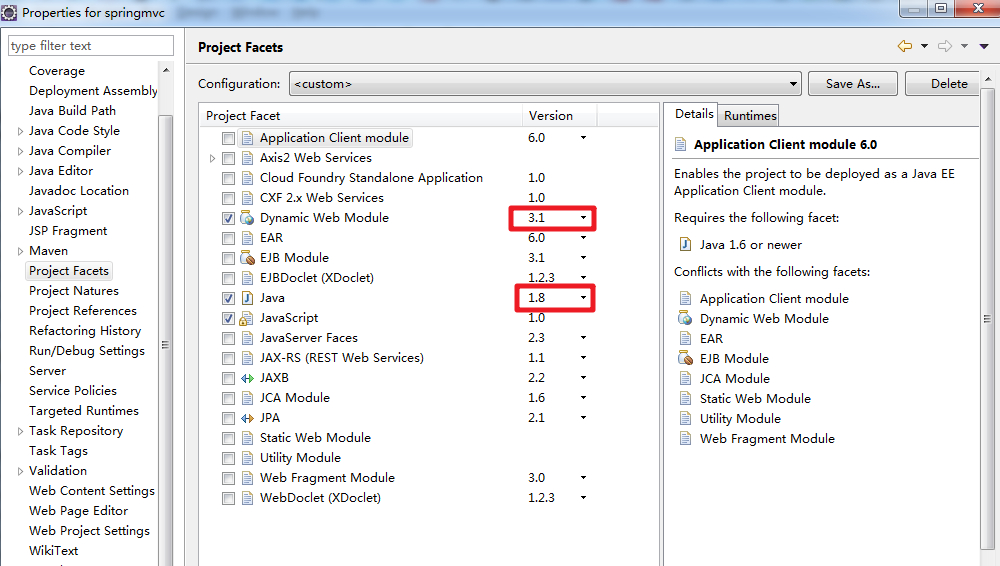The width and height of the screenshot is (1000, 566).
Task: Open the JPA version dropdown
Action: pos(583,418)
